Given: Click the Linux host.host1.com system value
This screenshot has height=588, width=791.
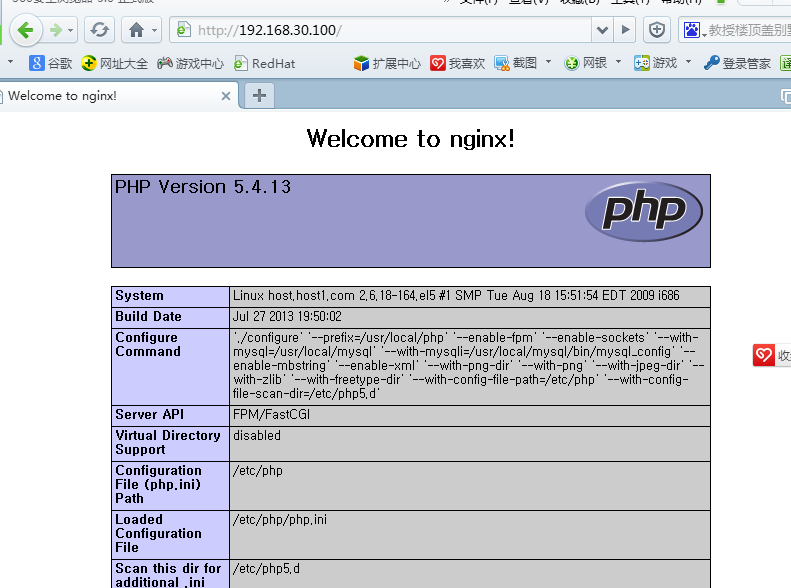Looking at the screenshot, I should pos(456,296).
